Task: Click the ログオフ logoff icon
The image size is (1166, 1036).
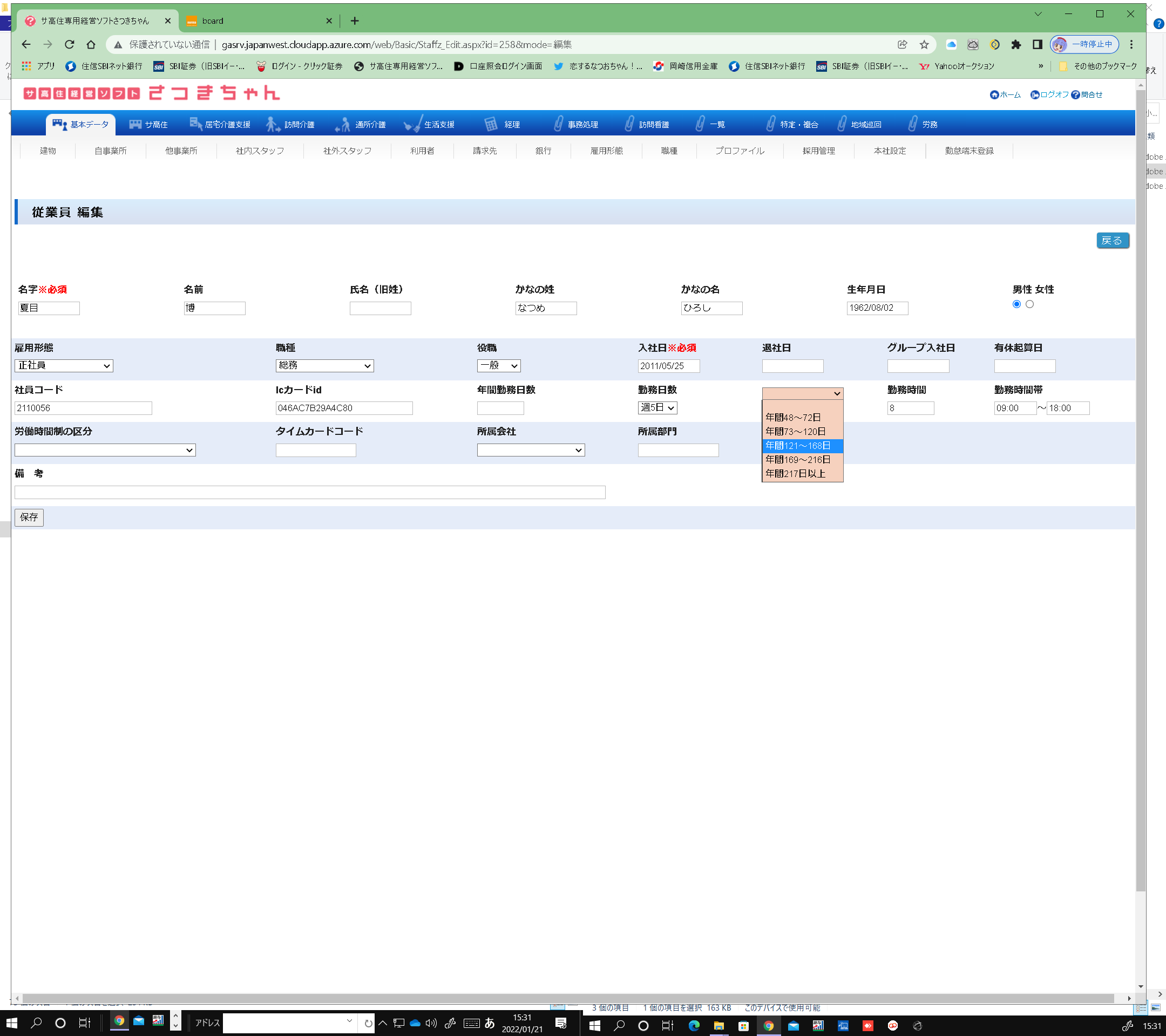Action: click(x=1035, y=94)
